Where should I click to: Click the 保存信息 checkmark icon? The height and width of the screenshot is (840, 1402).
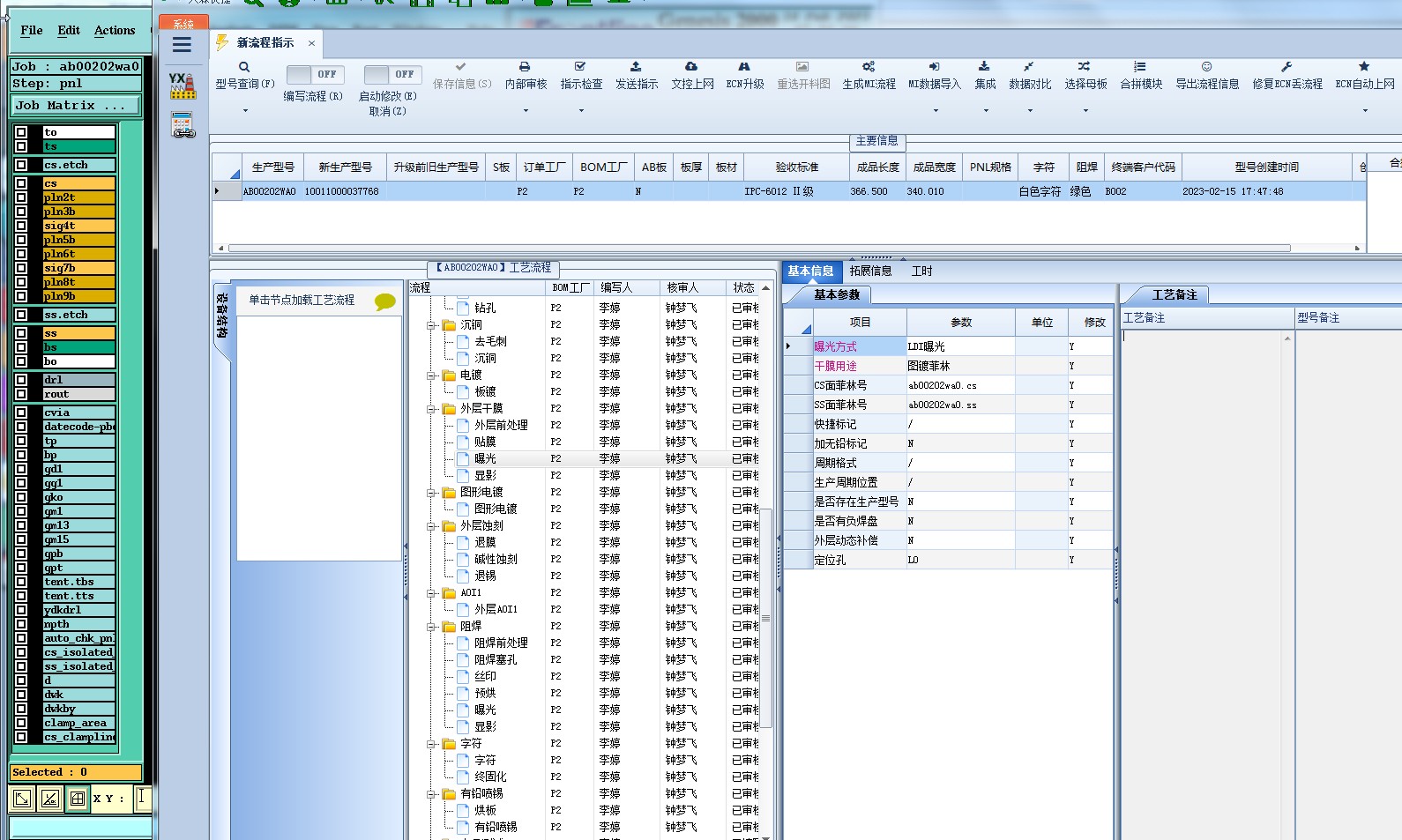(x=460, y=66)
